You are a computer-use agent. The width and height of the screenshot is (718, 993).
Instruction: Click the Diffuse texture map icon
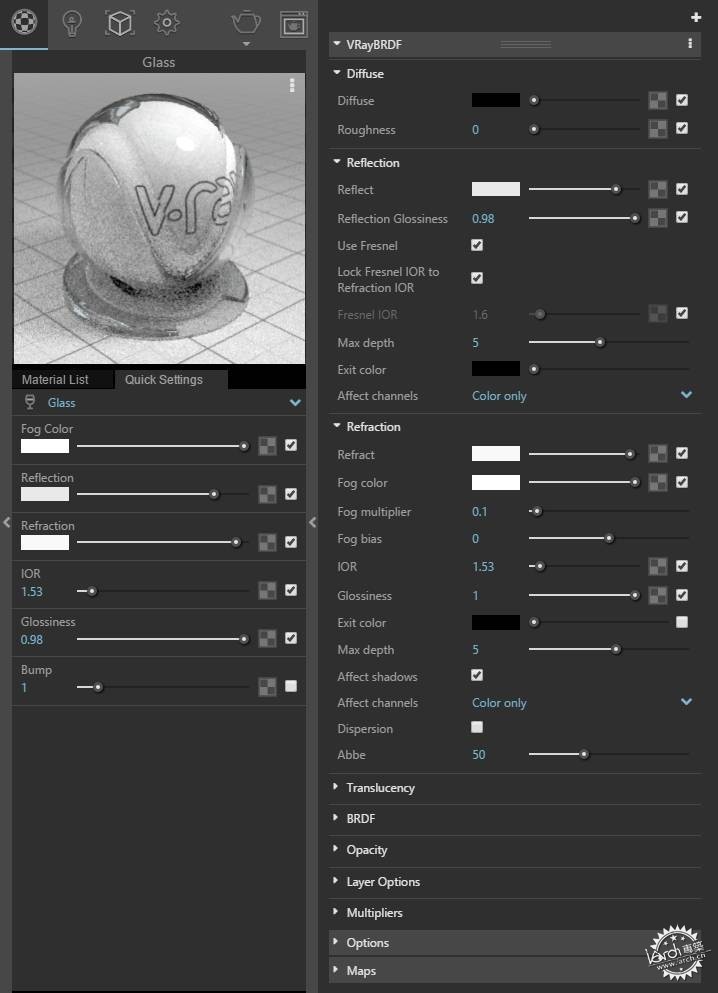[x=658, y=101]
